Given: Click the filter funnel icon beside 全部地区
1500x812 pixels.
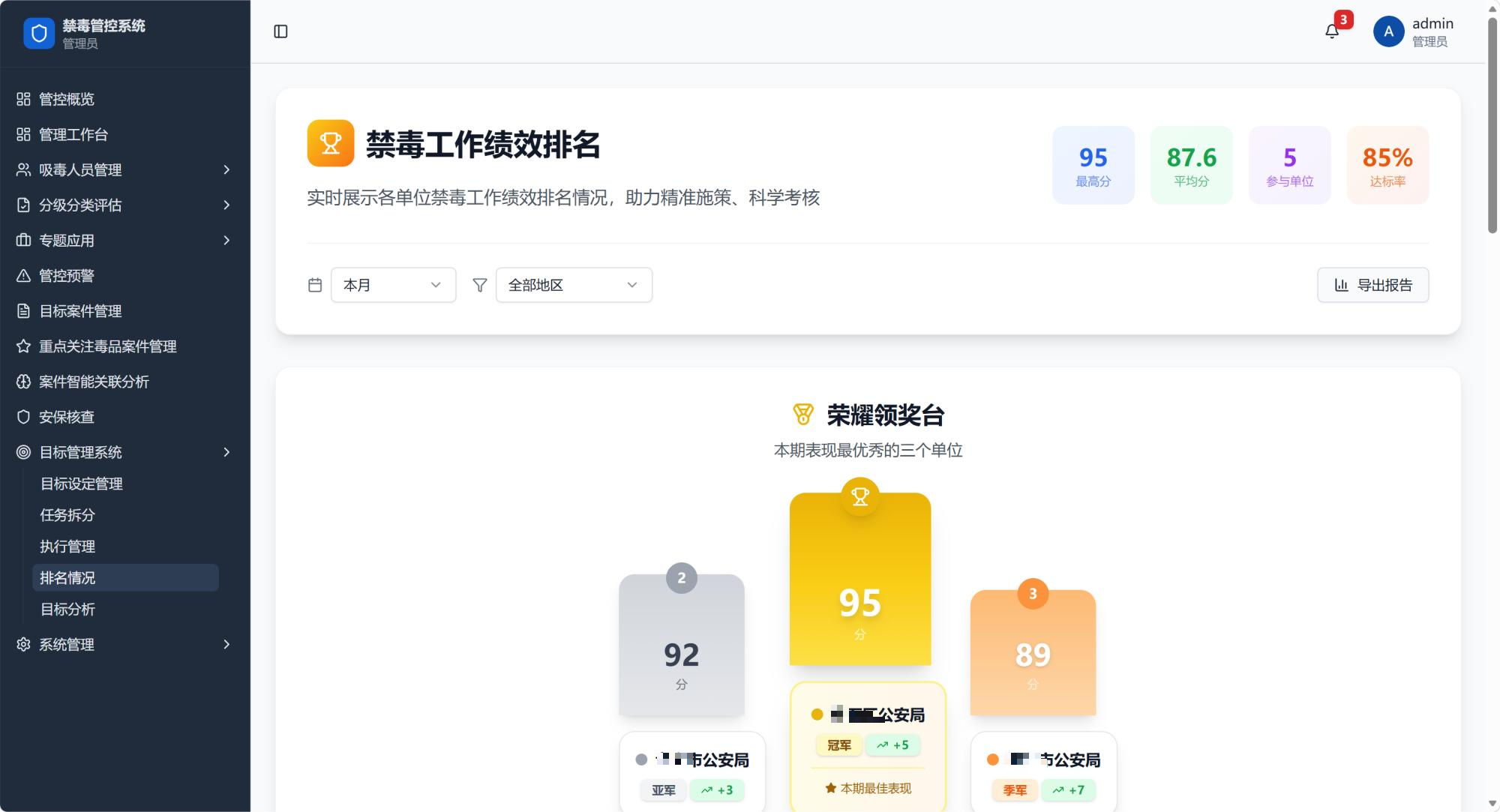Looking at the screenshot, I should pyautogui.click(x=480, y=285).
